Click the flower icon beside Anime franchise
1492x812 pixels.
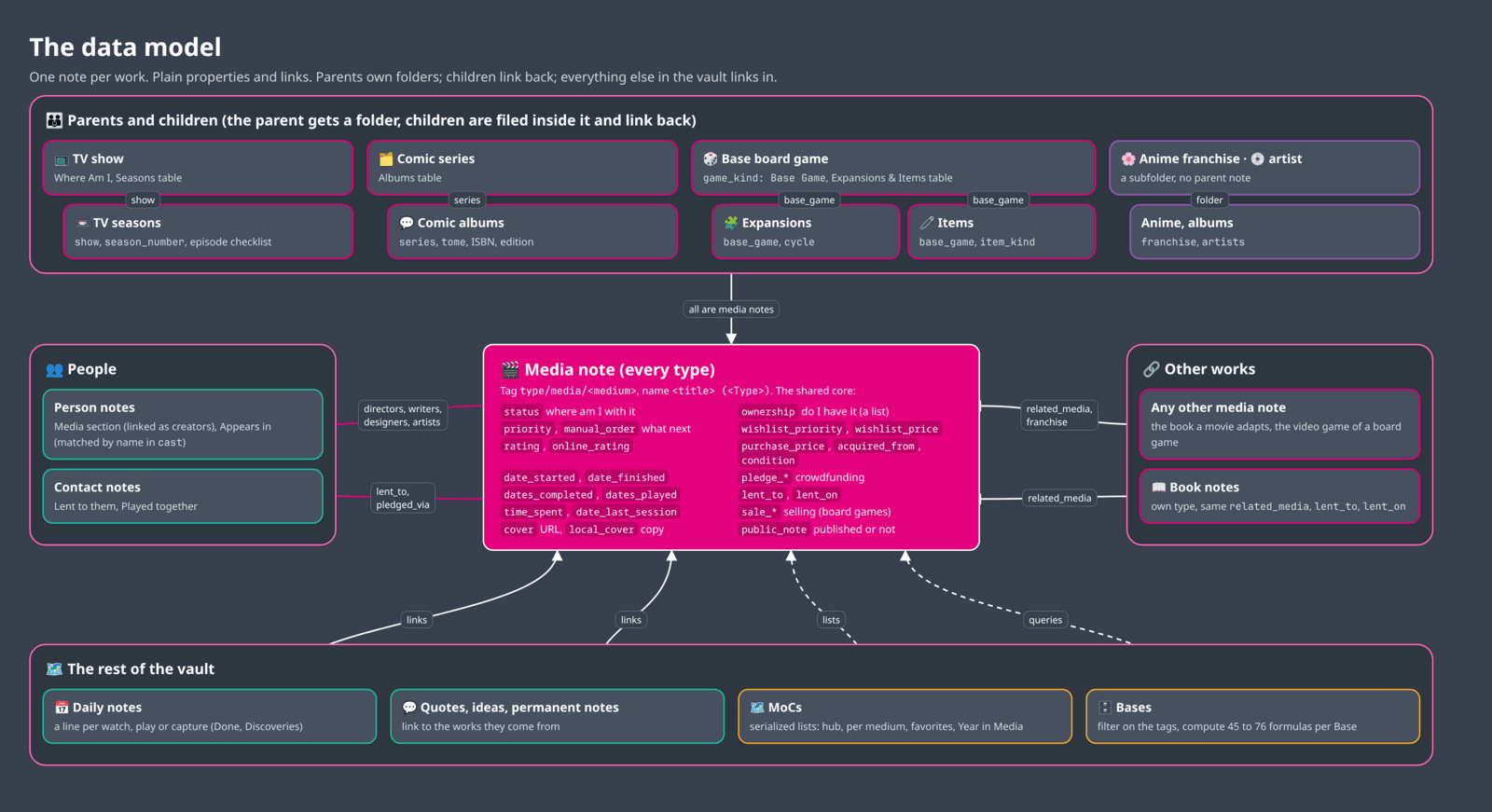[1128, 159]
